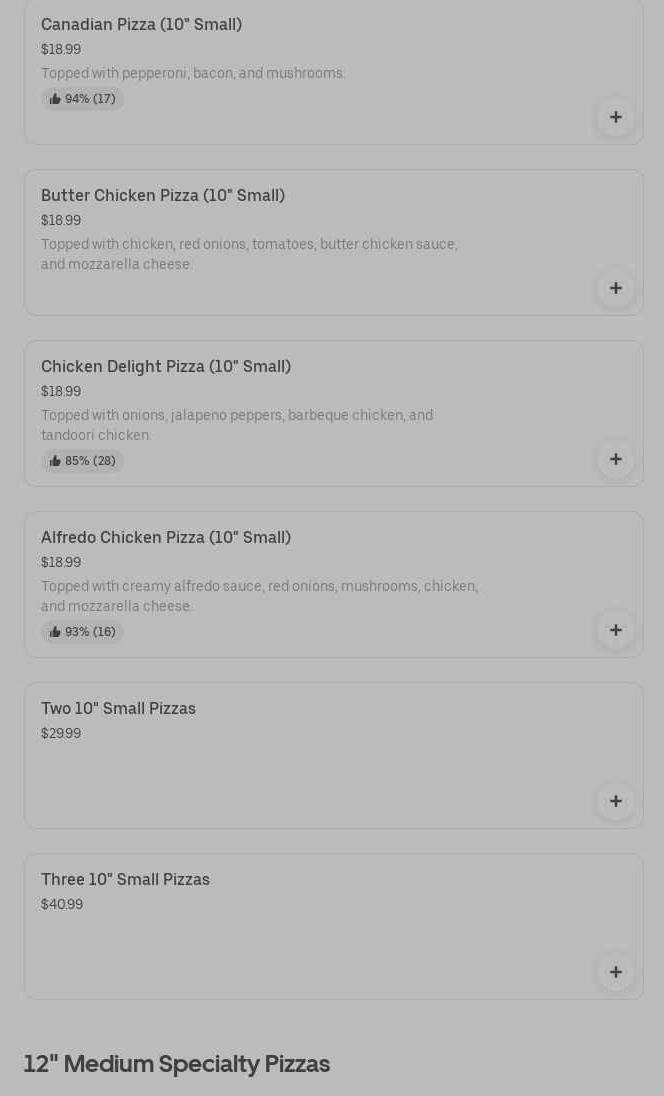Open Three 10" Small Pizzas item title
The height and width of the screenshot is (1096, 664).
coord(125,879)
